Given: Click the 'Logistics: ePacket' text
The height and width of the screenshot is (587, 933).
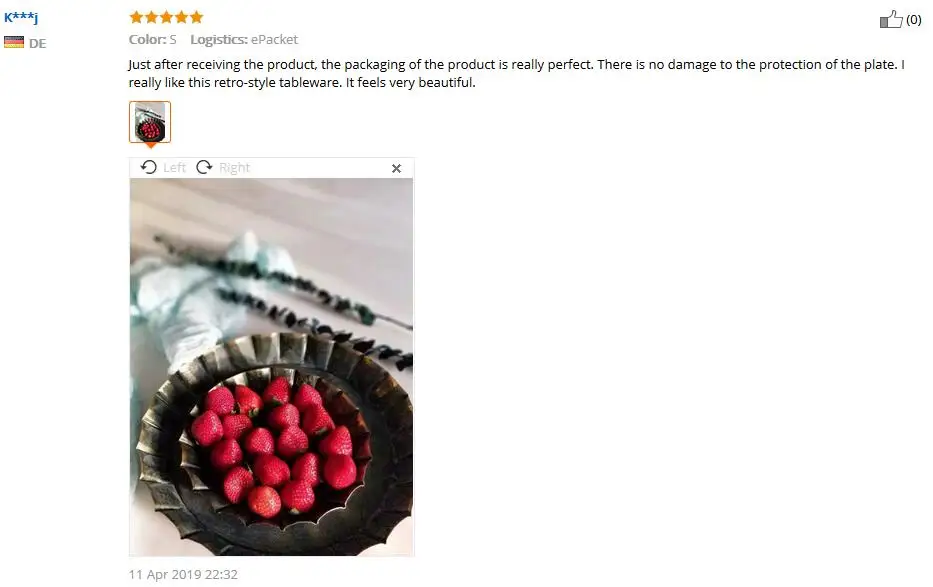Looking at the screenshot, I should 244,40.
